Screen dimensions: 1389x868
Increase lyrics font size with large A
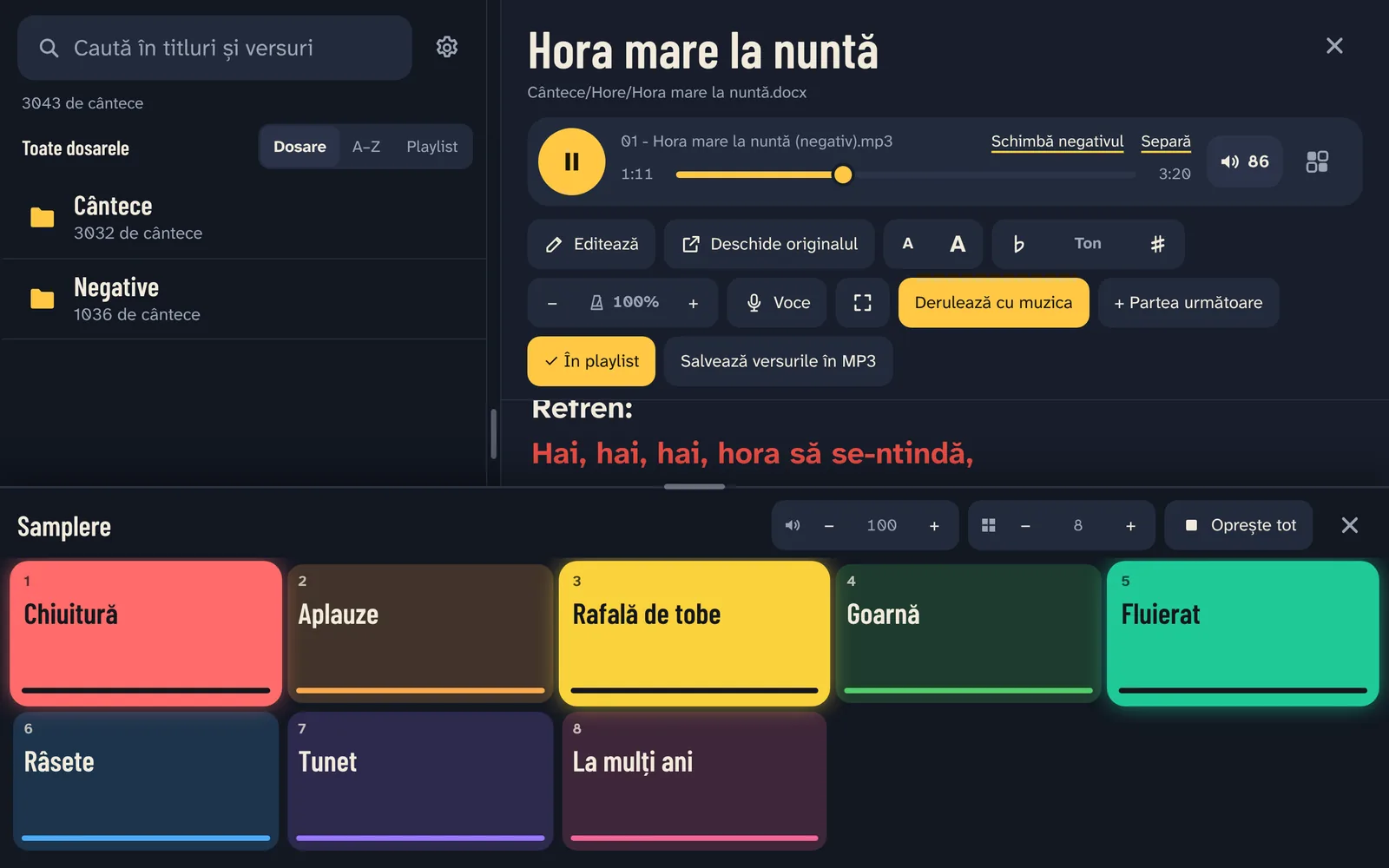pyautogui.click(x=958, y=244)
